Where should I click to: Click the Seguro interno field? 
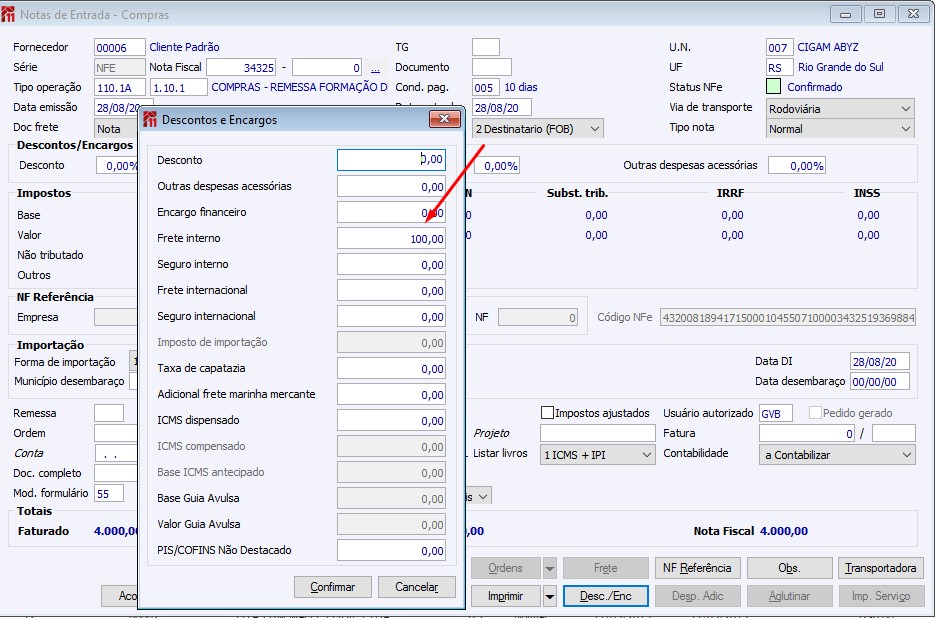tap(391, 264)
